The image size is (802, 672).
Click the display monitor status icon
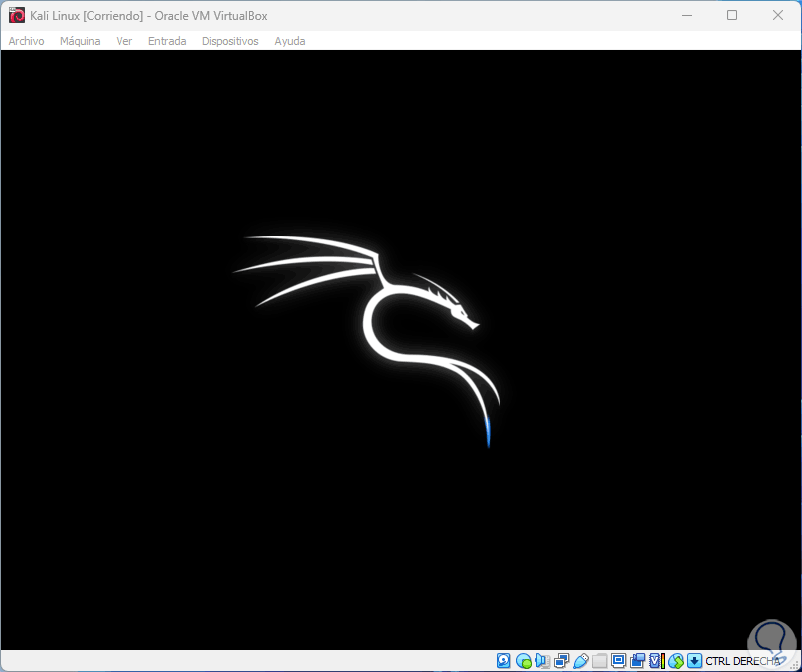tap(618, 661)
